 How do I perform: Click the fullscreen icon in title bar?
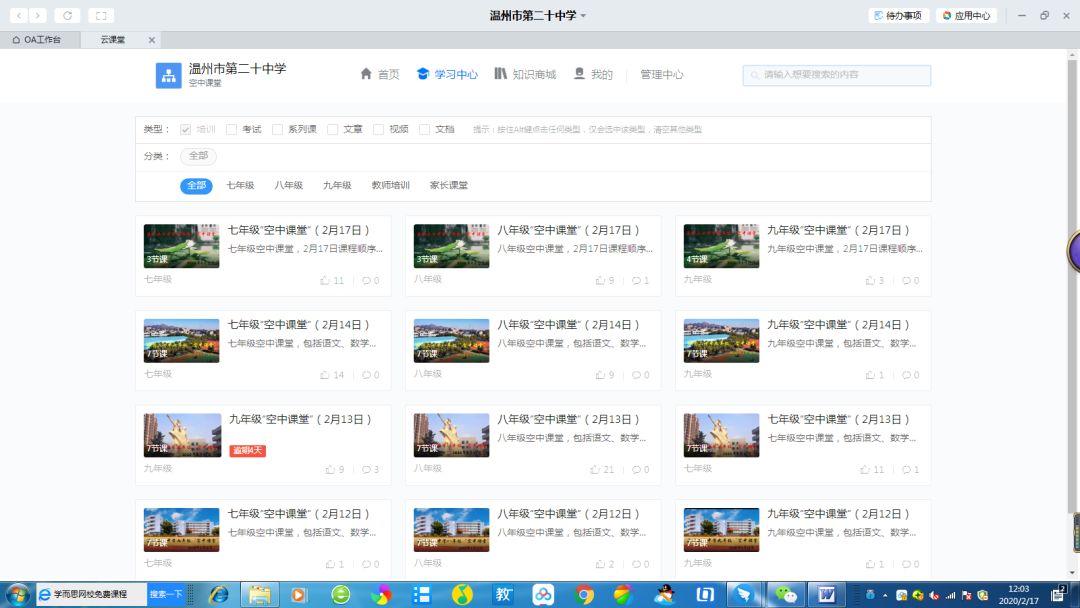pos(100,15)
